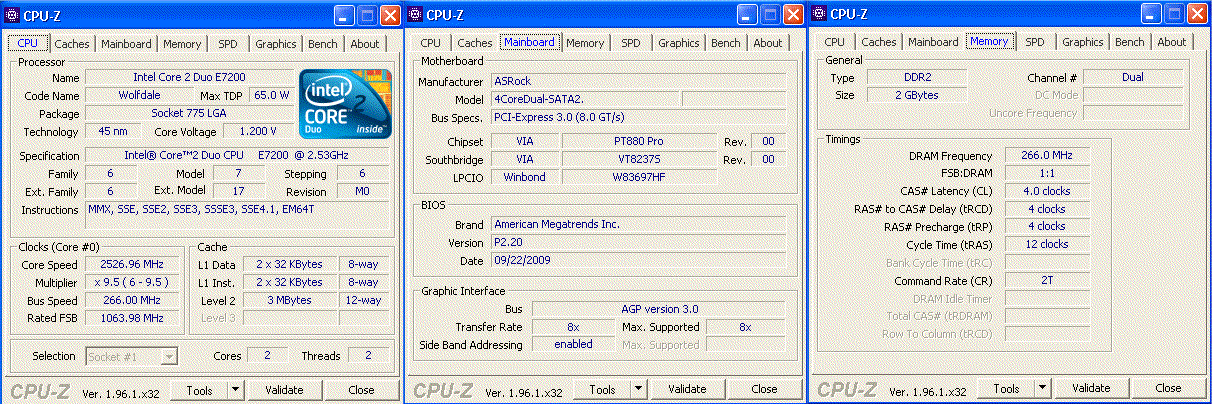
Task: Select SPD tab in the left CPU window
Action: (x=228, y=44)
